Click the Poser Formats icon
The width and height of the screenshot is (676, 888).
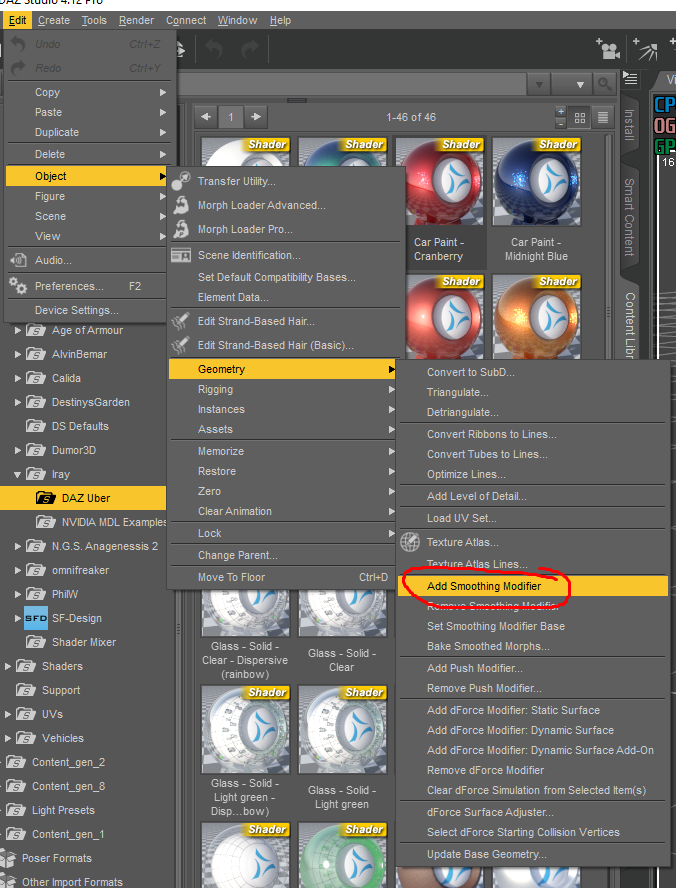click(8, 858)
